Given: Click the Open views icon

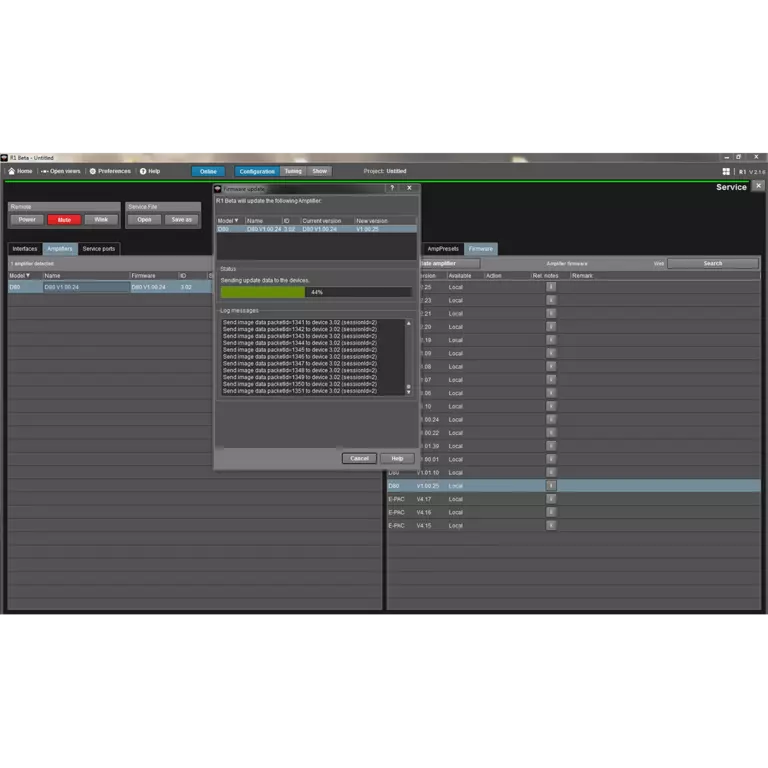Looking at the screenshot, I should pyautogui.click(x=45, y=171).
